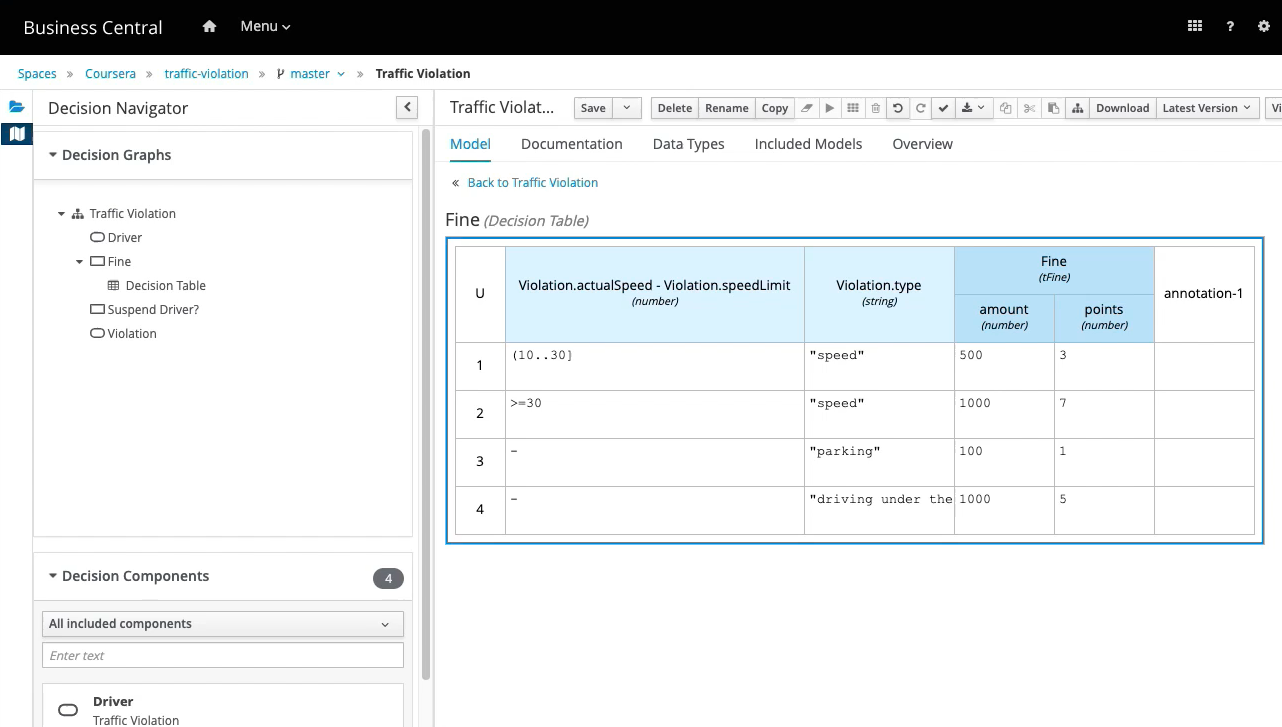Collapse the Decision Graphs section
This screenshot has width=1282, height=727.
point(53,155)
